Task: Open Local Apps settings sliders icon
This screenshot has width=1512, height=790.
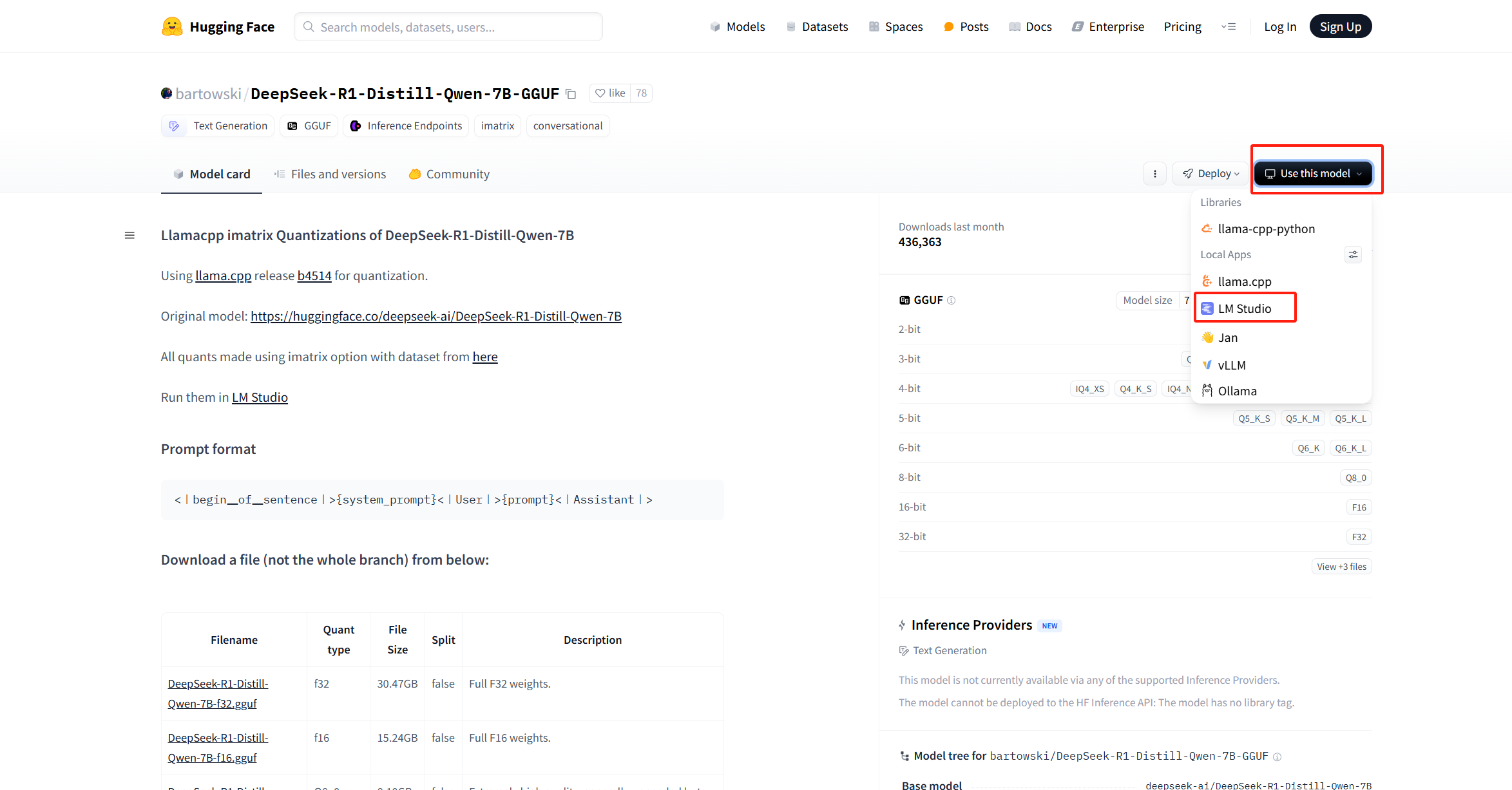Action: 1353,255
